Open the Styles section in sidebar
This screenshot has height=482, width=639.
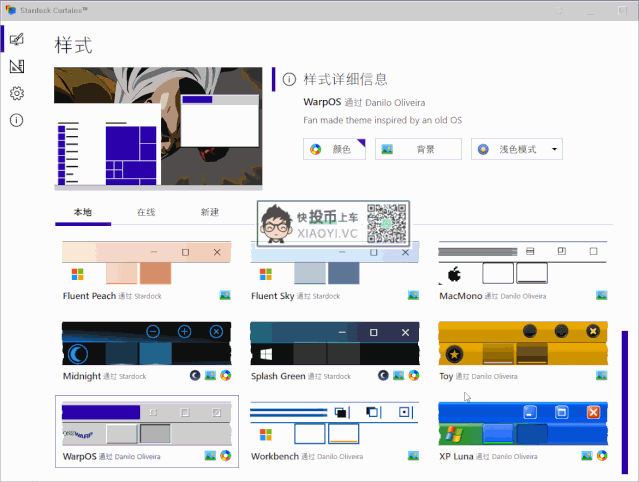[x=17, y=39]
